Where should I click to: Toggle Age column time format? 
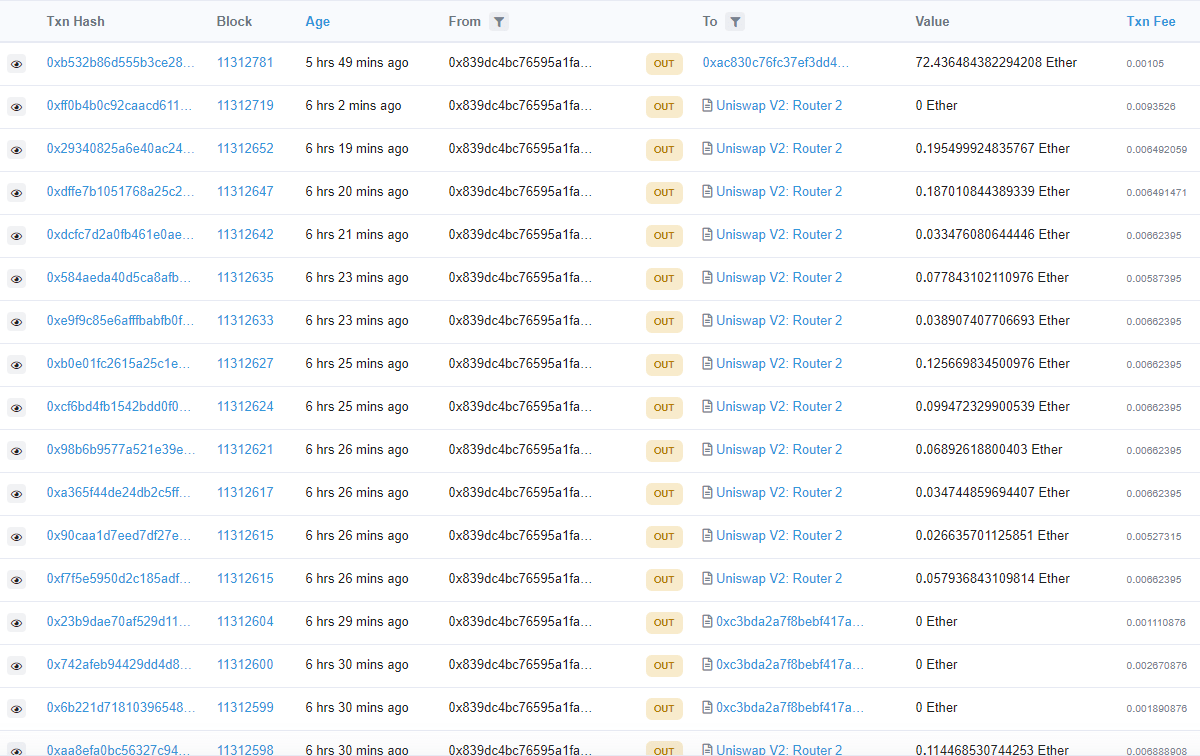tap(317, 21)
